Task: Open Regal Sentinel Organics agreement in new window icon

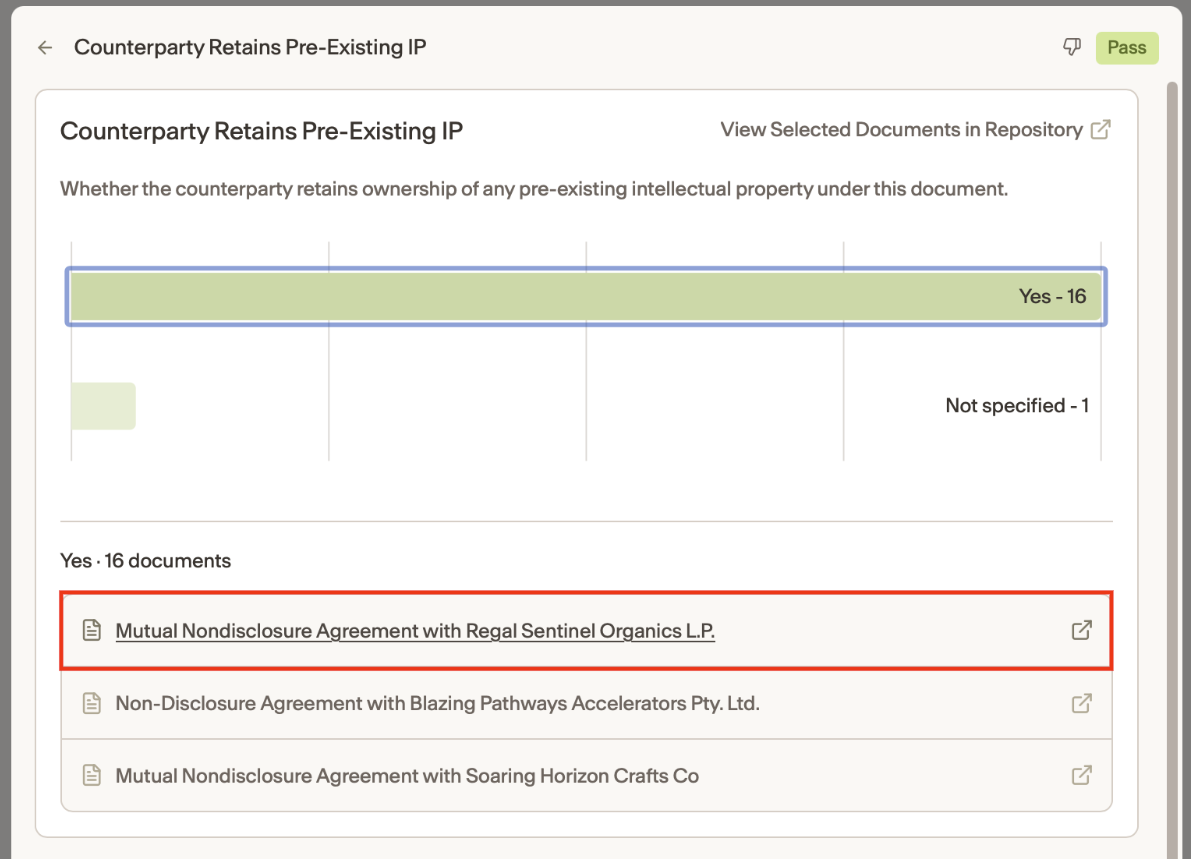Action: click(x=1082, y=630)
